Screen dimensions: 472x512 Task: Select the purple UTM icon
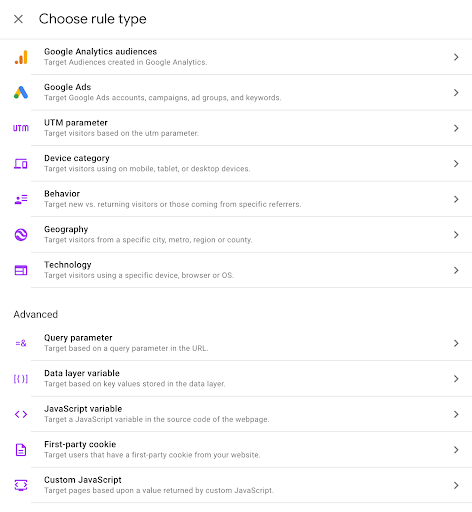[x=21, y=128]
